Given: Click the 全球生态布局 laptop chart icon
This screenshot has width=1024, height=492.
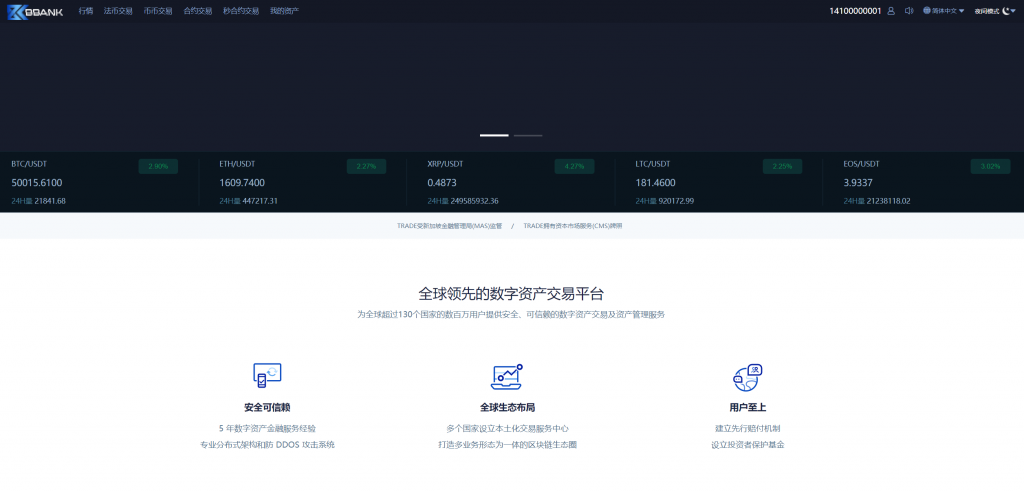Looking at the screenshot, I should tap(507, 376).
